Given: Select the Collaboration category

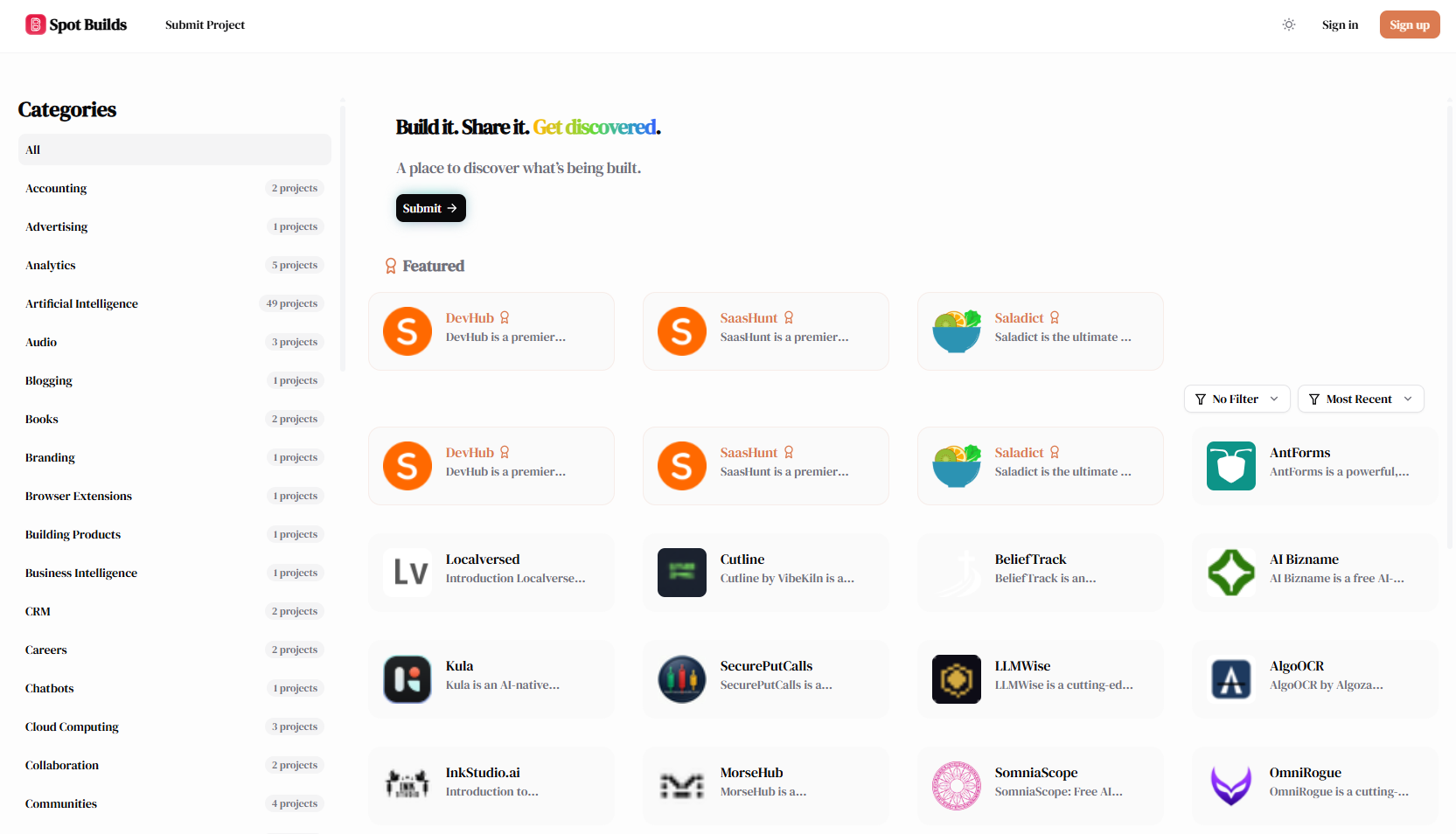Looking at the screenshot, I should (175, 765).
